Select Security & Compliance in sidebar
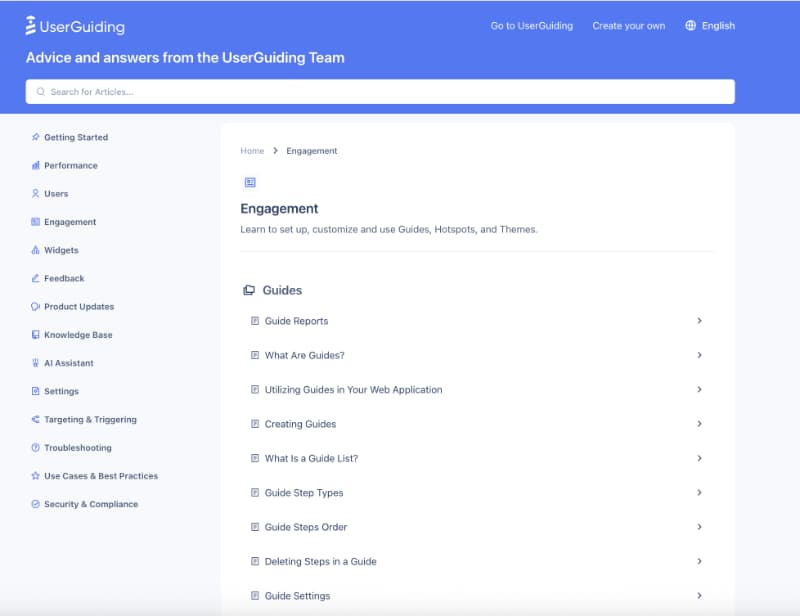 tap(91, 504)
